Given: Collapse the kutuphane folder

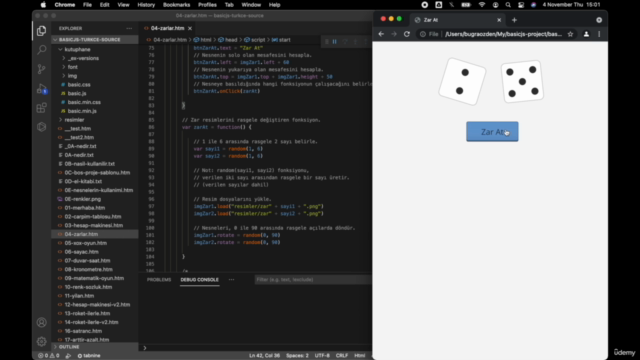Looking at the screenshot, I should pos(77,49).
